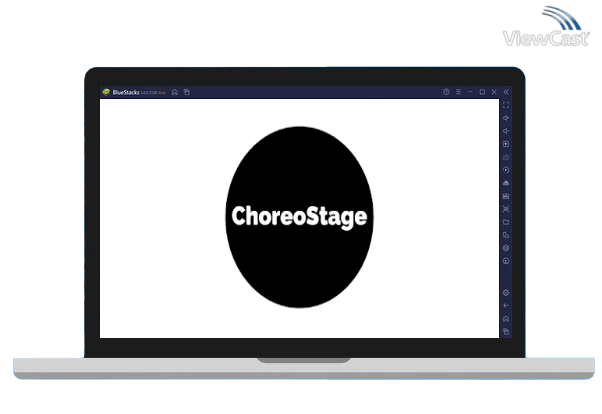Open the multi-instance manager icon
602x414 pixels.
(x=506, y=235)
